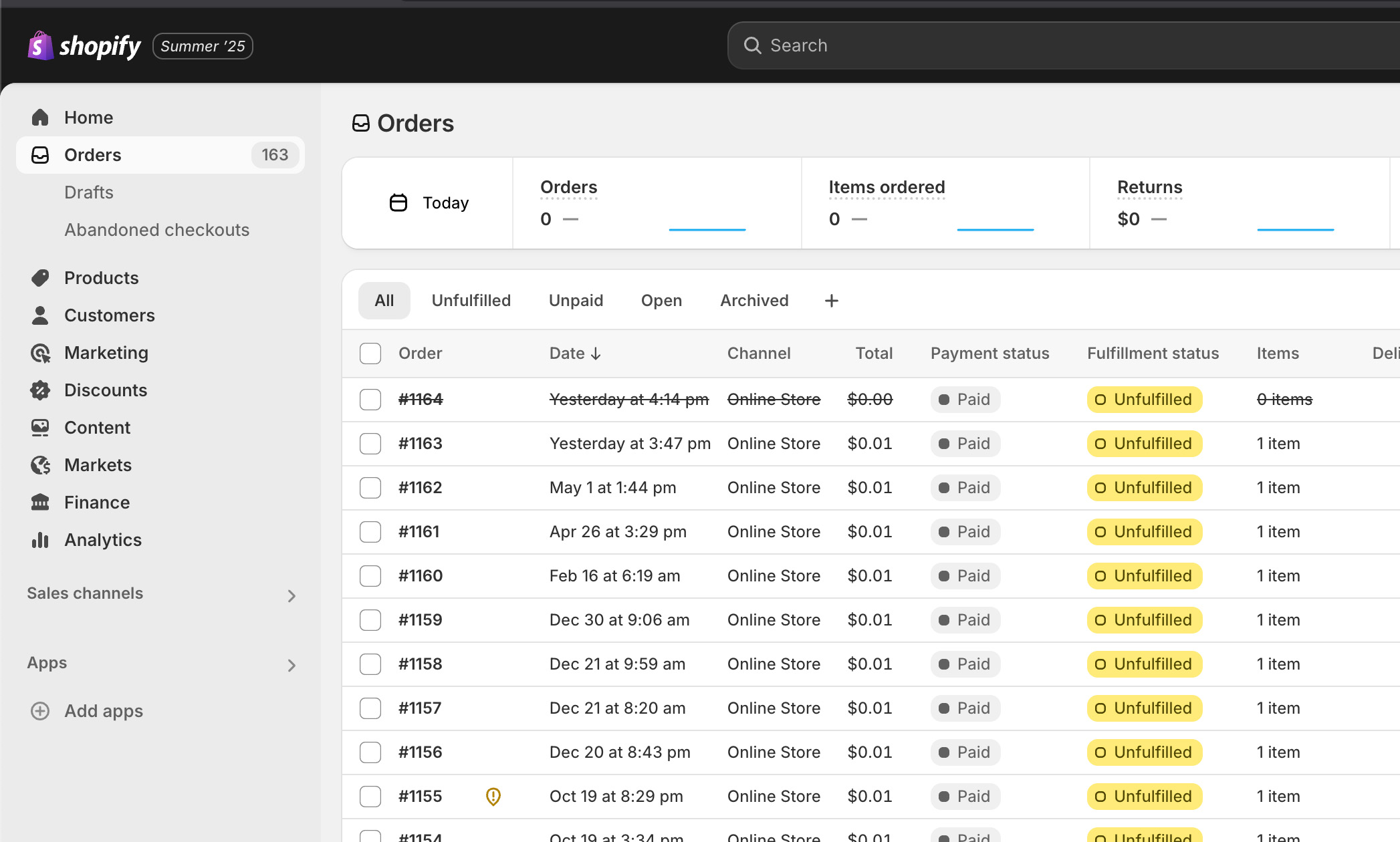Switch to the Archived tab
Viewport: 1400px width, 842px height.
[x=754, y=301]
